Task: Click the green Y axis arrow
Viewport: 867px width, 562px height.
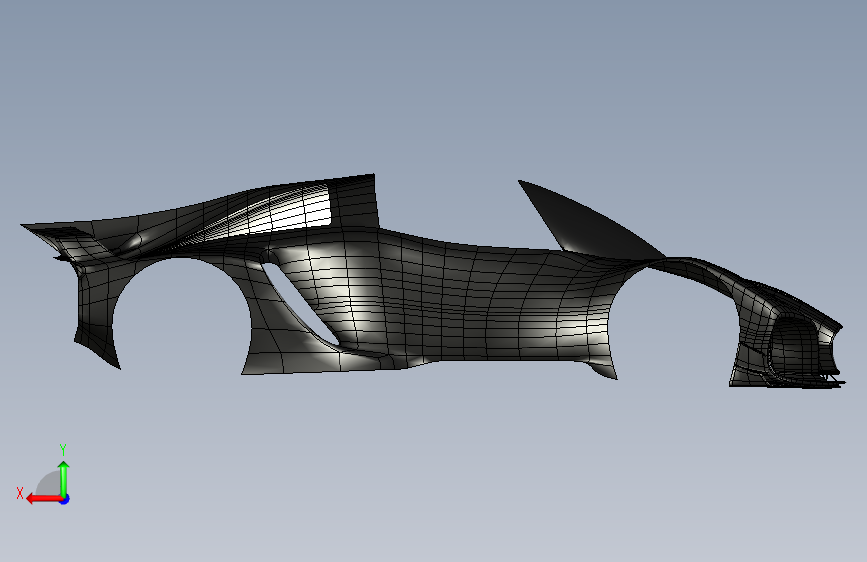Action: pos(64,479)
